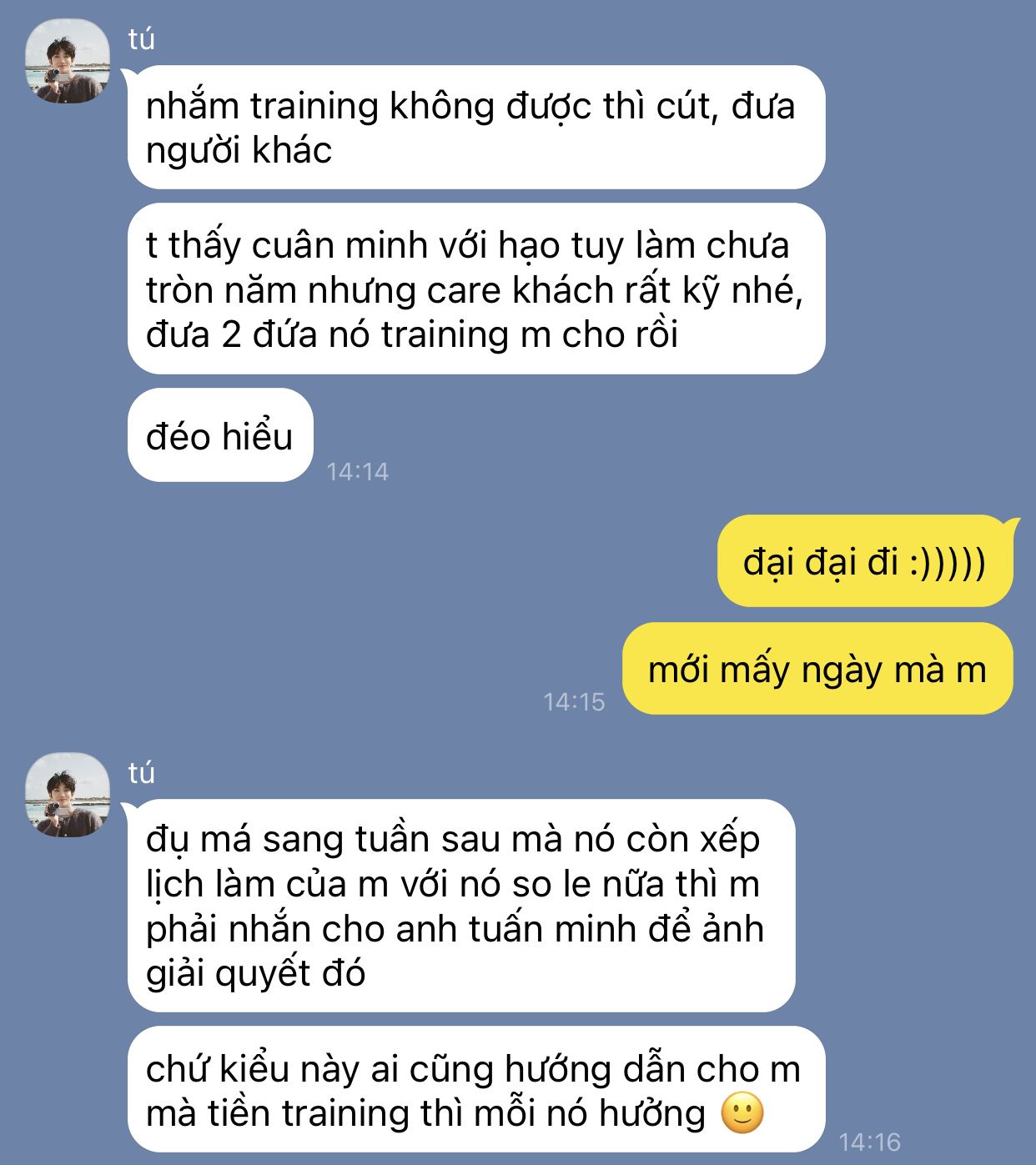Tap the top sender name 'tú'
The image size is (1036, 1165).
pyautogui.click(x=142, y=39)
